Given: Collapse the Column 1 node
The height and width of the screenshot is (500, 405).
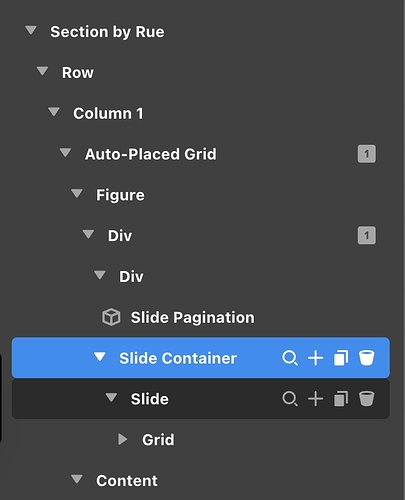Looking at the screenshot, I should [54, 112].
